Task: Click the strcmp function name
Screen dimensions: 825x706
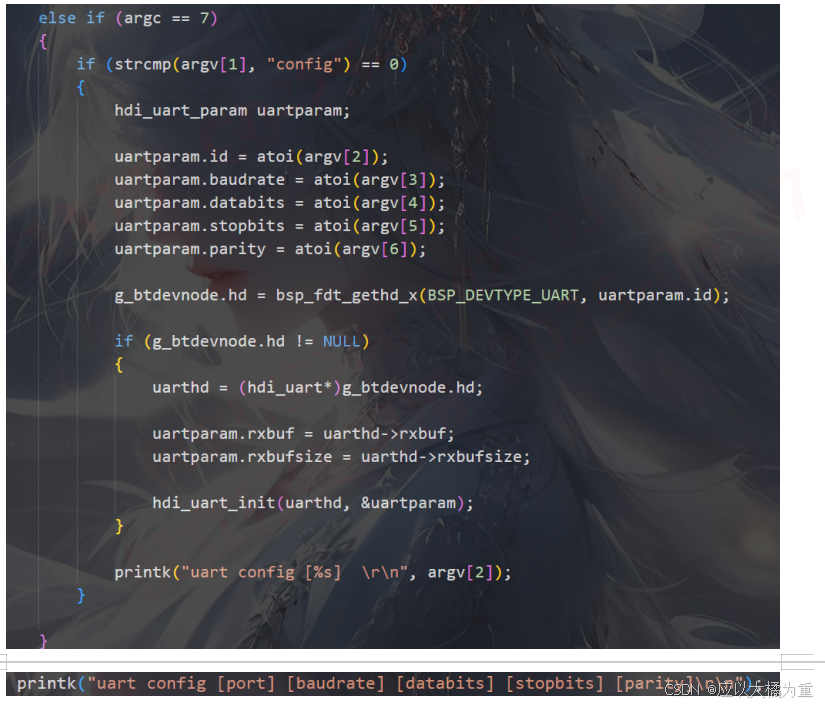Action: point(143,64)
